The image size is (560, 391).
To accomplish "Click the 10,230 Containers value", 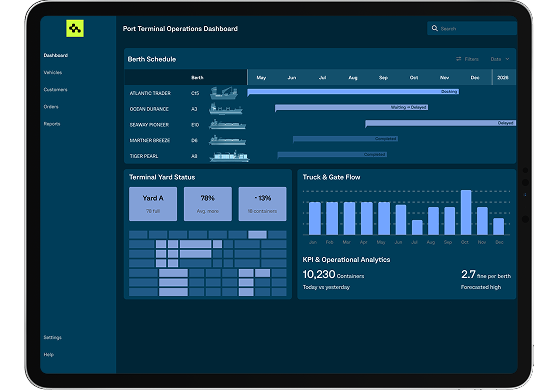I will pos(333,274).
